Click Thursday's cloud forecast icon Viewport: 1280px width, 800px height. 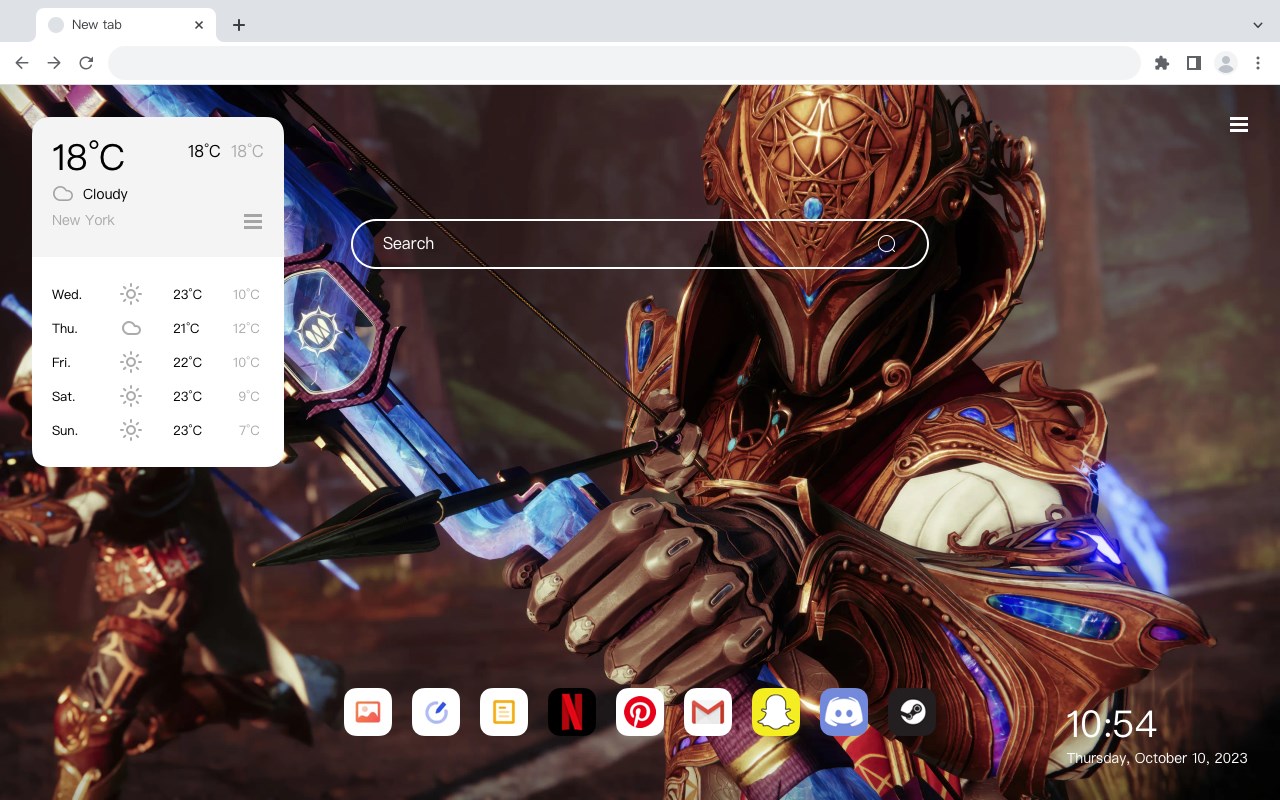click(131, 328)
